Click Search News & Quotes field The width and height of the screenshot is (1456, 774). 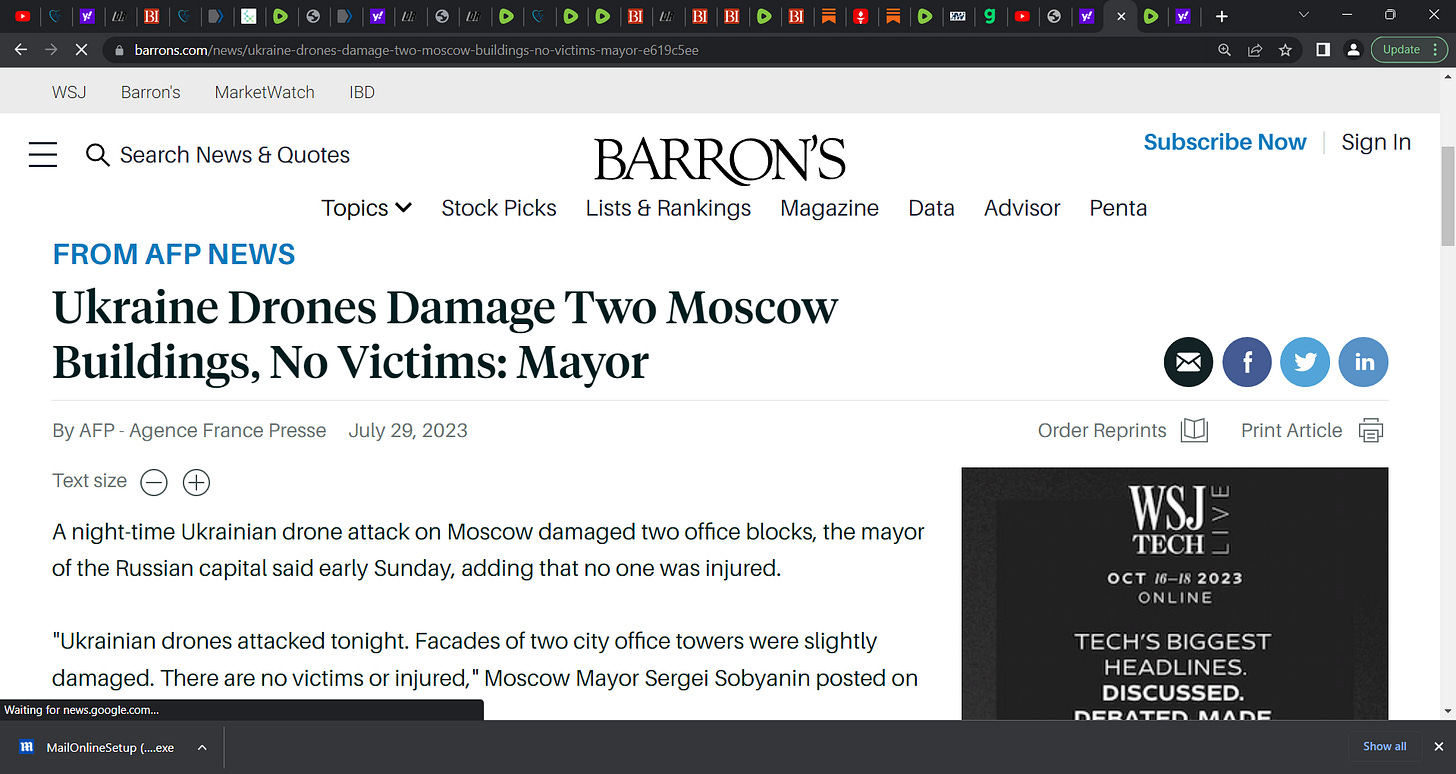(235, 155)
